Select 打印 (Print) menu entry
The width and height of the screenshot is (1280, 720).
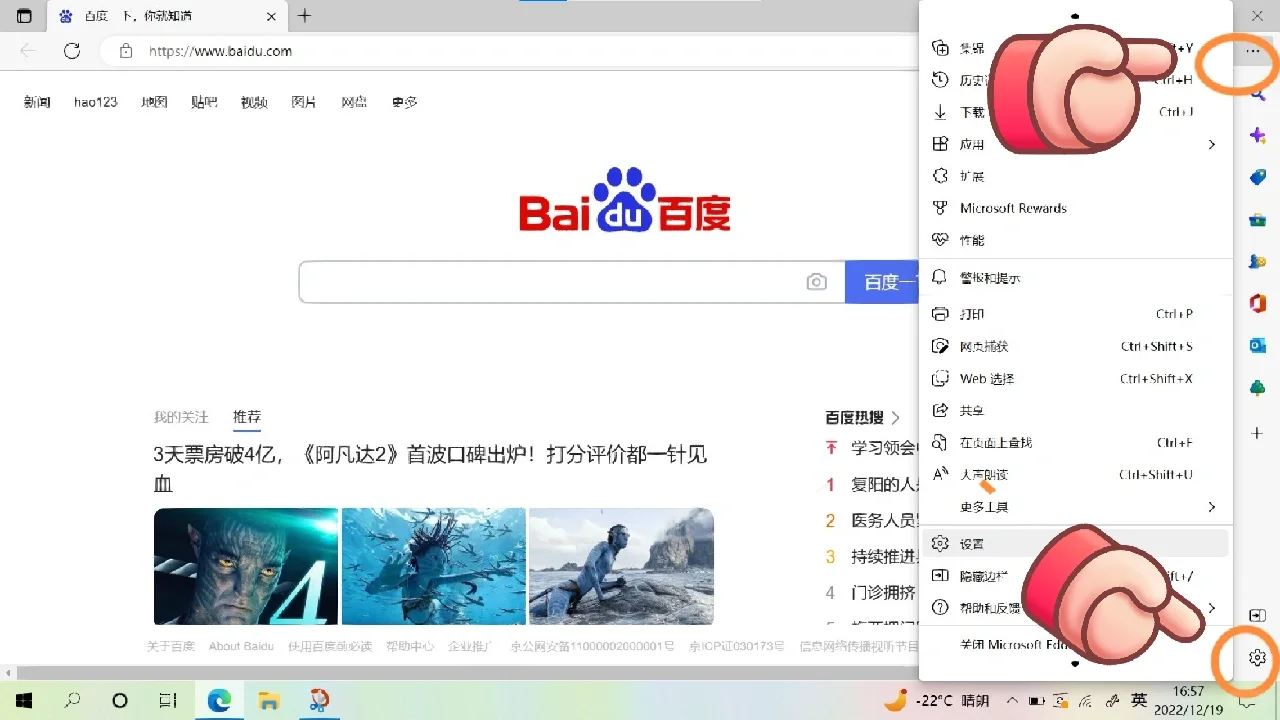point(1075,314)
